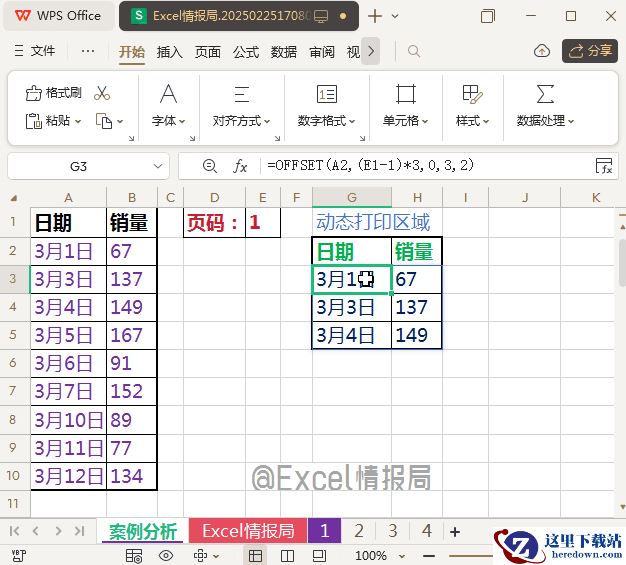Viewport: 626px width, 565px height.
Task: Click the formula bar OFFSET formula
Action: click(x=370, y=165)
